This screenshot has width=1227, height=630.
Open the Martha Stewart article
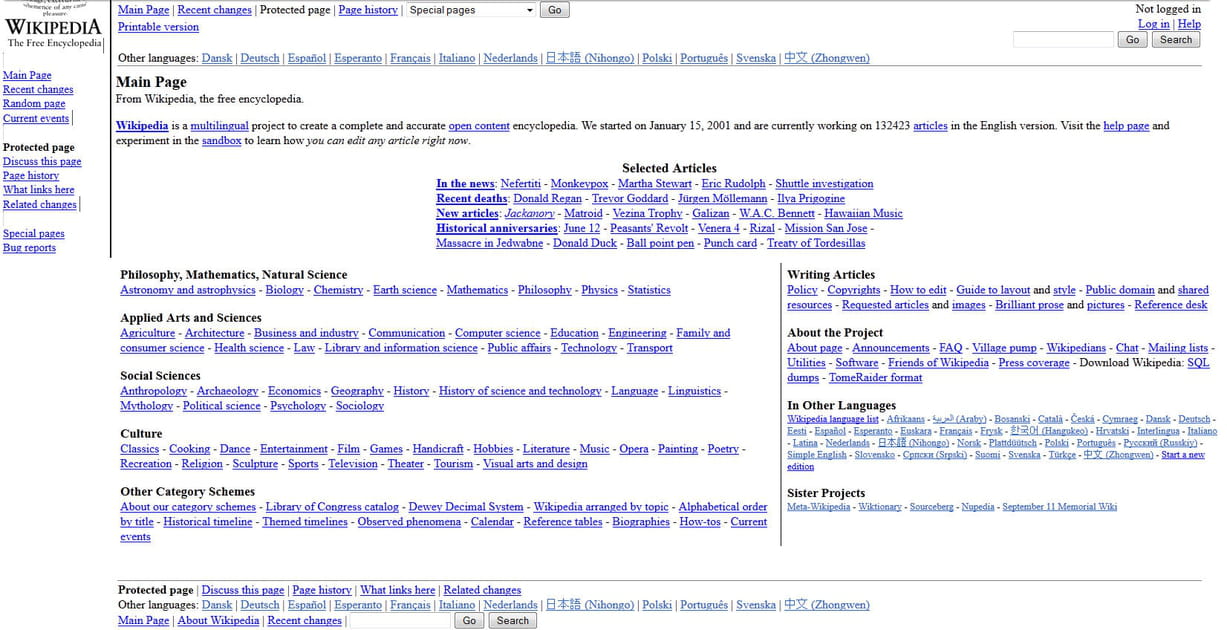(655, 184)
